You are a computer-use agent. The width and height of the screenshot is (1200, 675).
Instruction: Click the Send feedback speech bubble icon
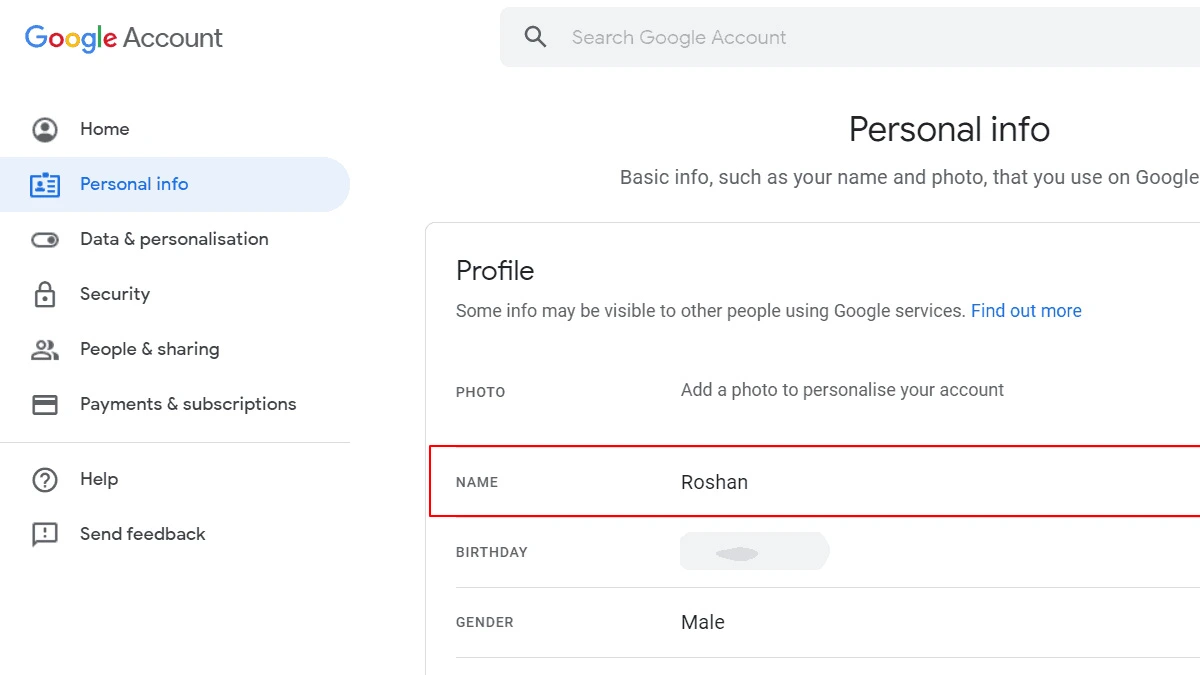(x=45, y=535)
